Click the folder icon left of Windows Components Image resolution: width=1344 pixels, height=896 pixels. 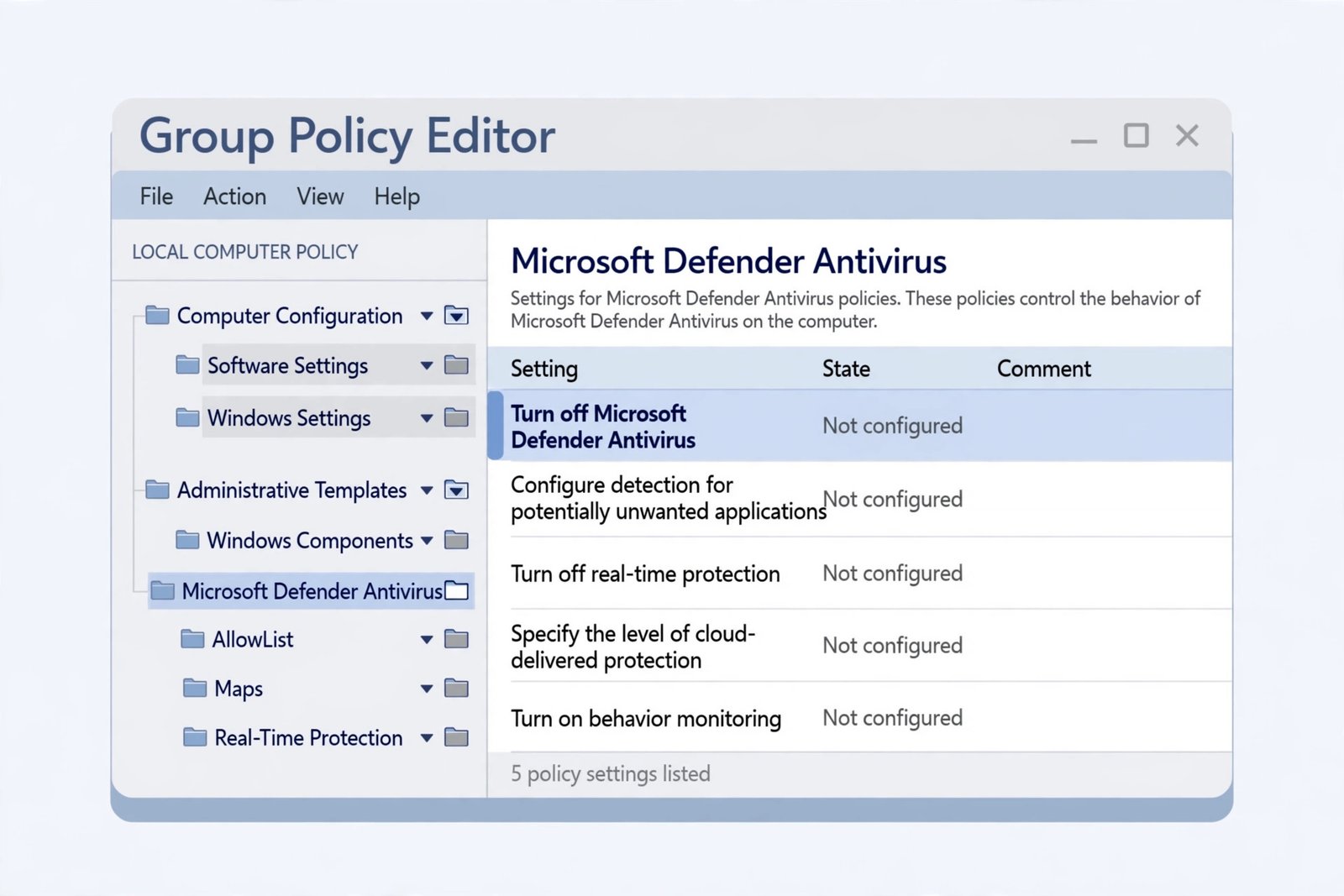[x=187, y=539]
